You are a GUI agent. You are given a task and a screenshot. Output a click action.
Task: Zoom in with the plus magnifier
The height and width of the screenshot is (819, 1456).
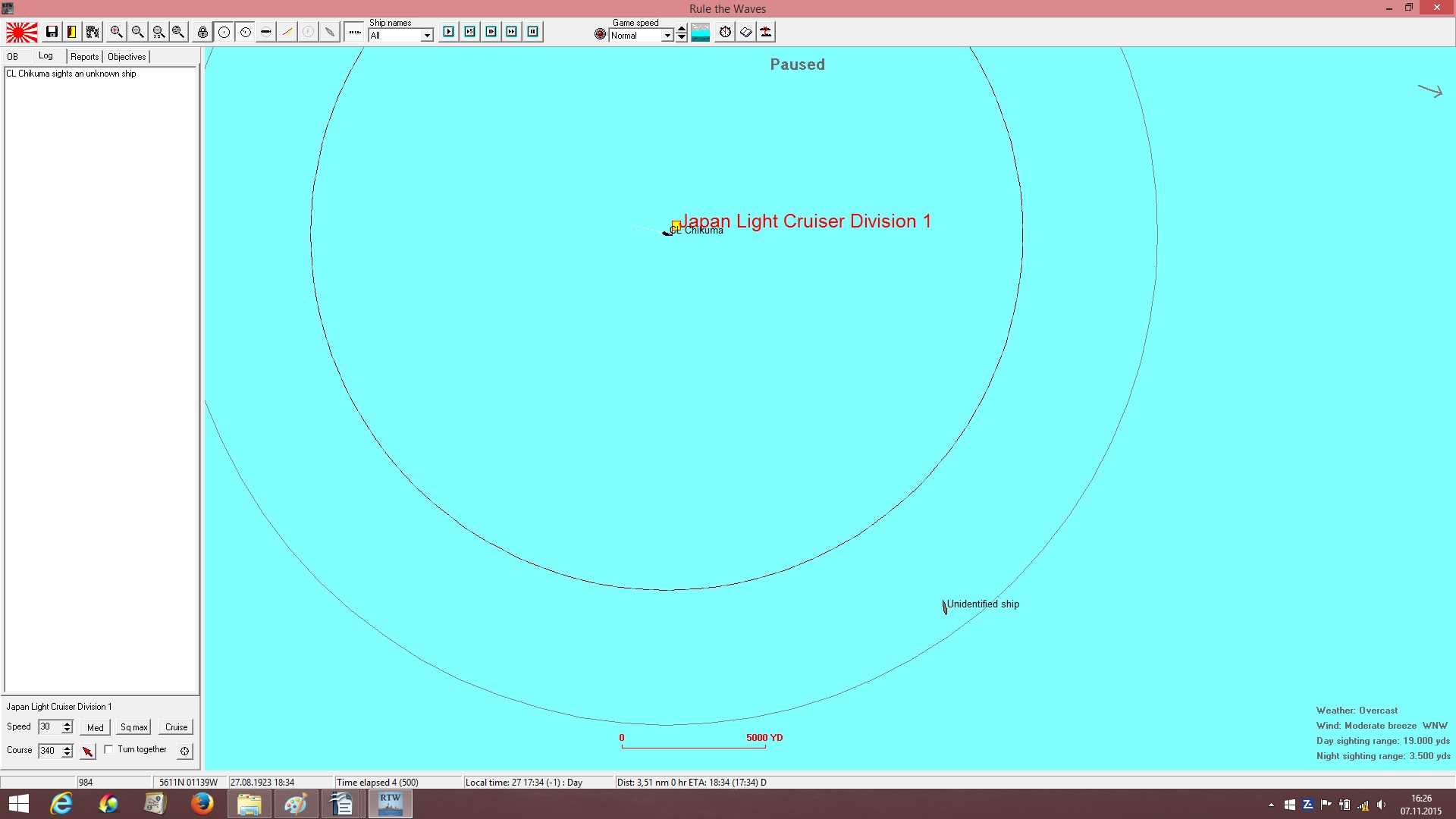click(x=116, y=32)
